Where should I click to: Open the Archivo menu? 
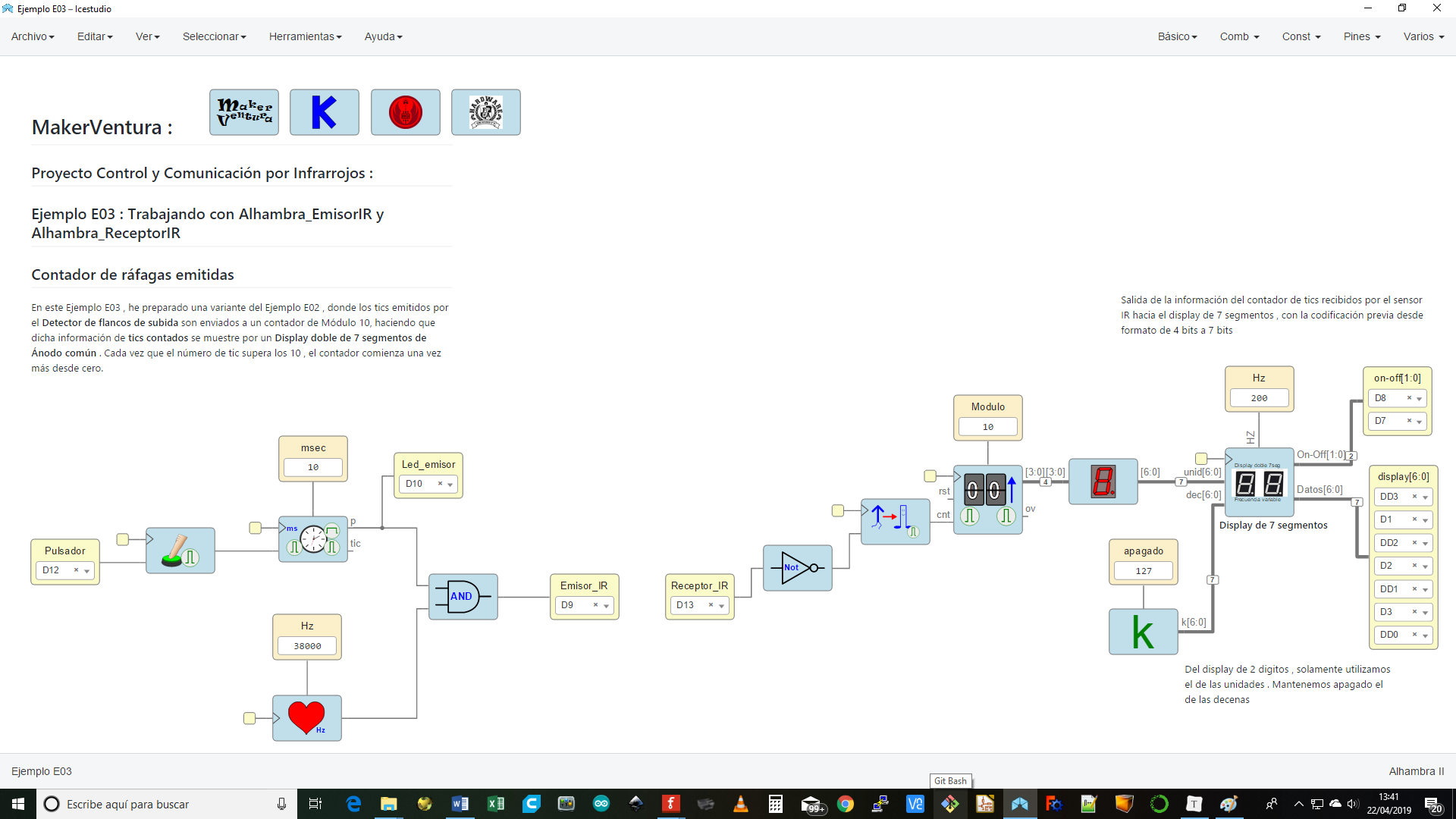32,36
